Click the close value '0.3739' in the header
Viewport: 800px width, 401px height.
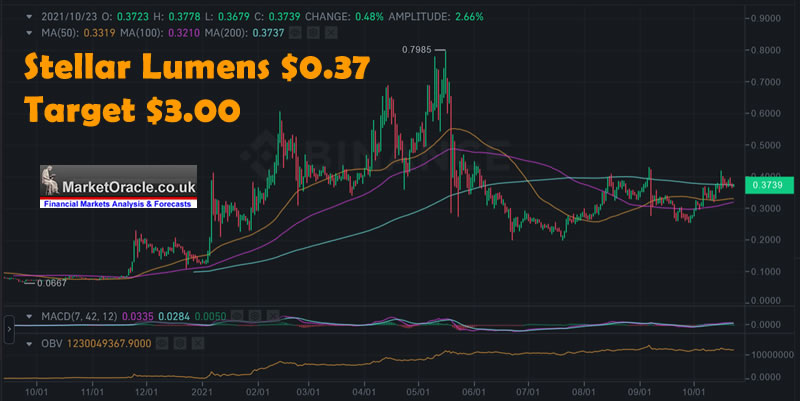coord(284,17)
